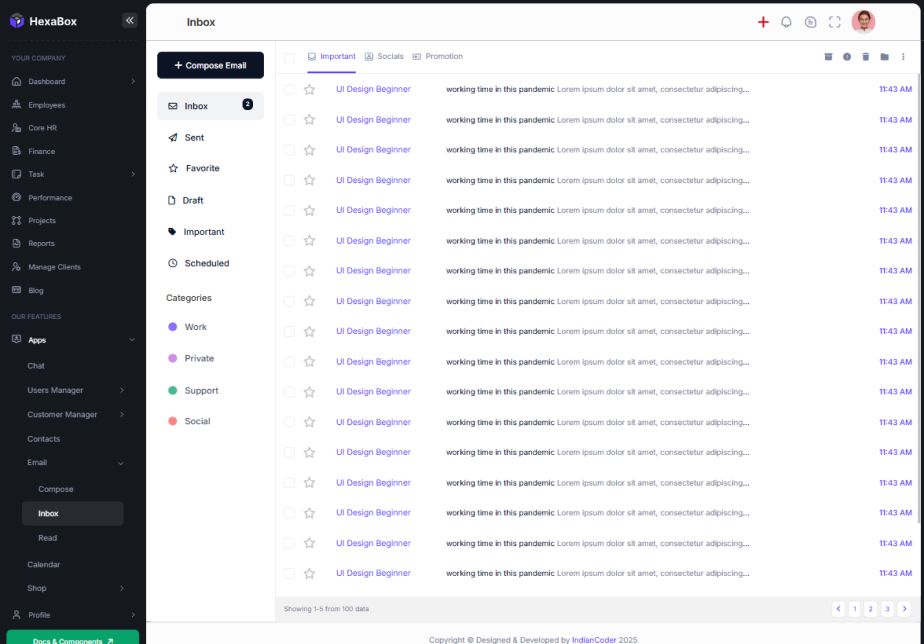924x644 pixels.
Task: Tick the select-all emails checkbox
Action: [289, 57]
